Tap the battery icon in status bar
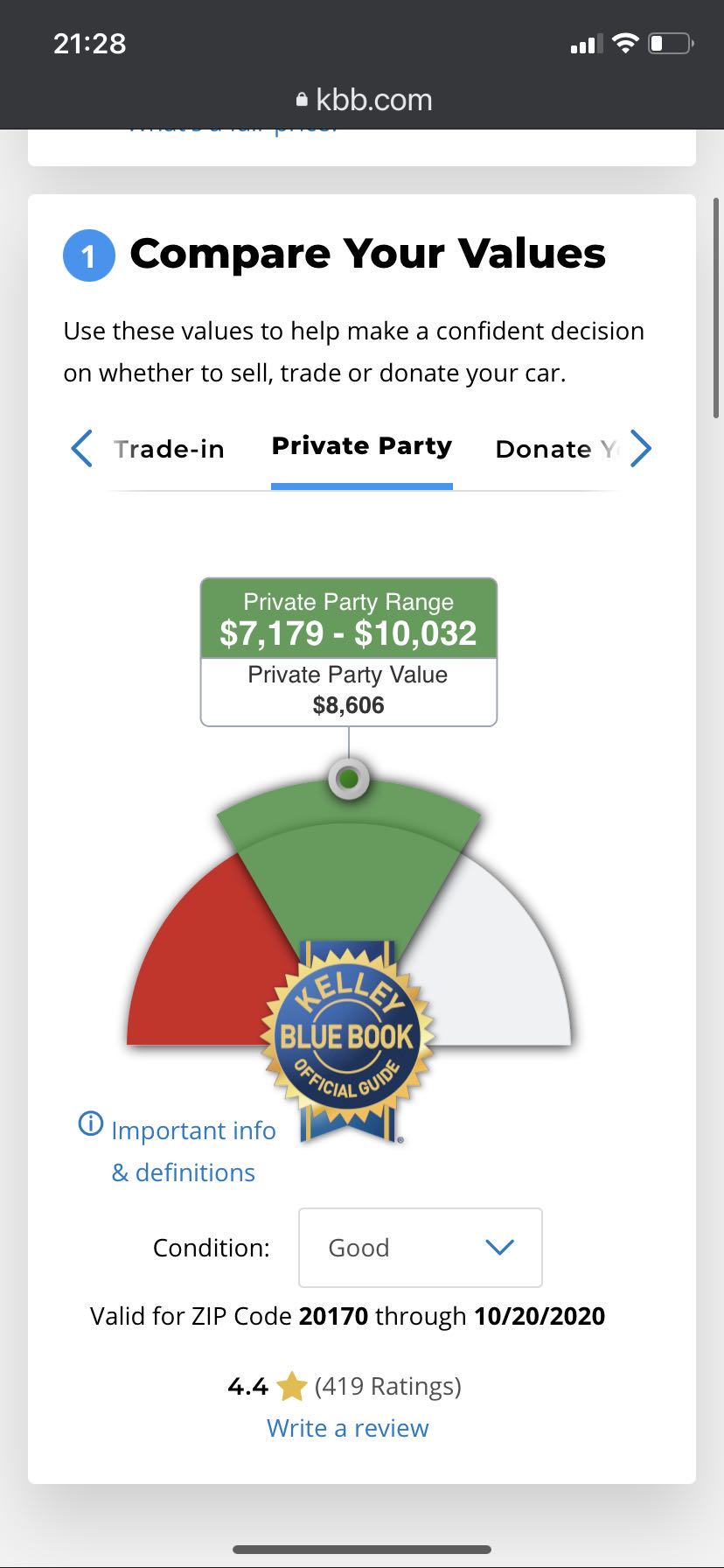The height and width of the screenshot is (1568, 724). coord(670,43)
